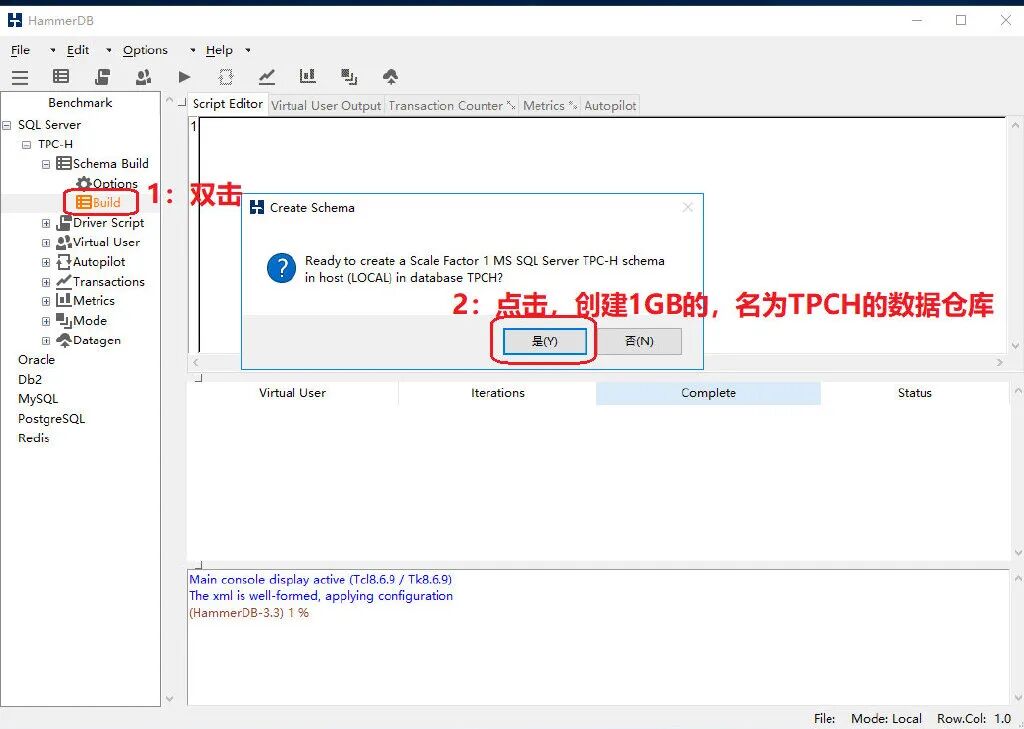Click the dropdown arrow next to Help
The height and width of the screenshot is (729, 1024).
[248, 50]
